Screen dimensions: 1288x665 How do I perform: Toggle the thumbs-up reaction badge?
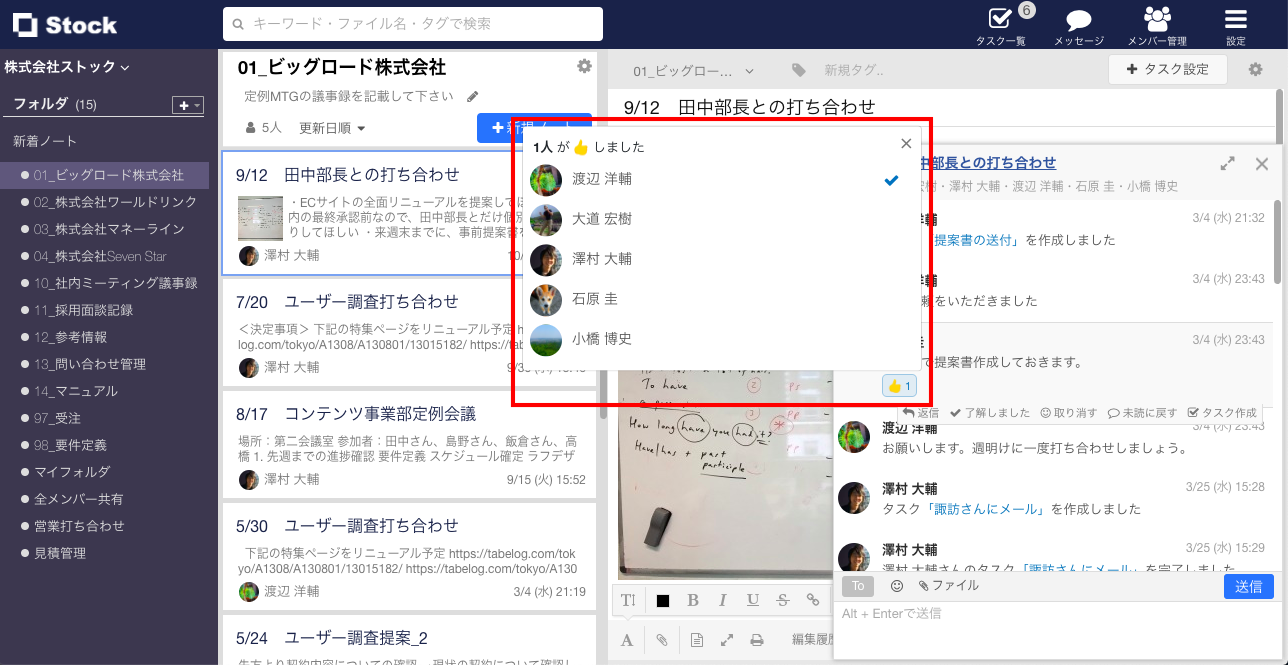pos(899,385)
